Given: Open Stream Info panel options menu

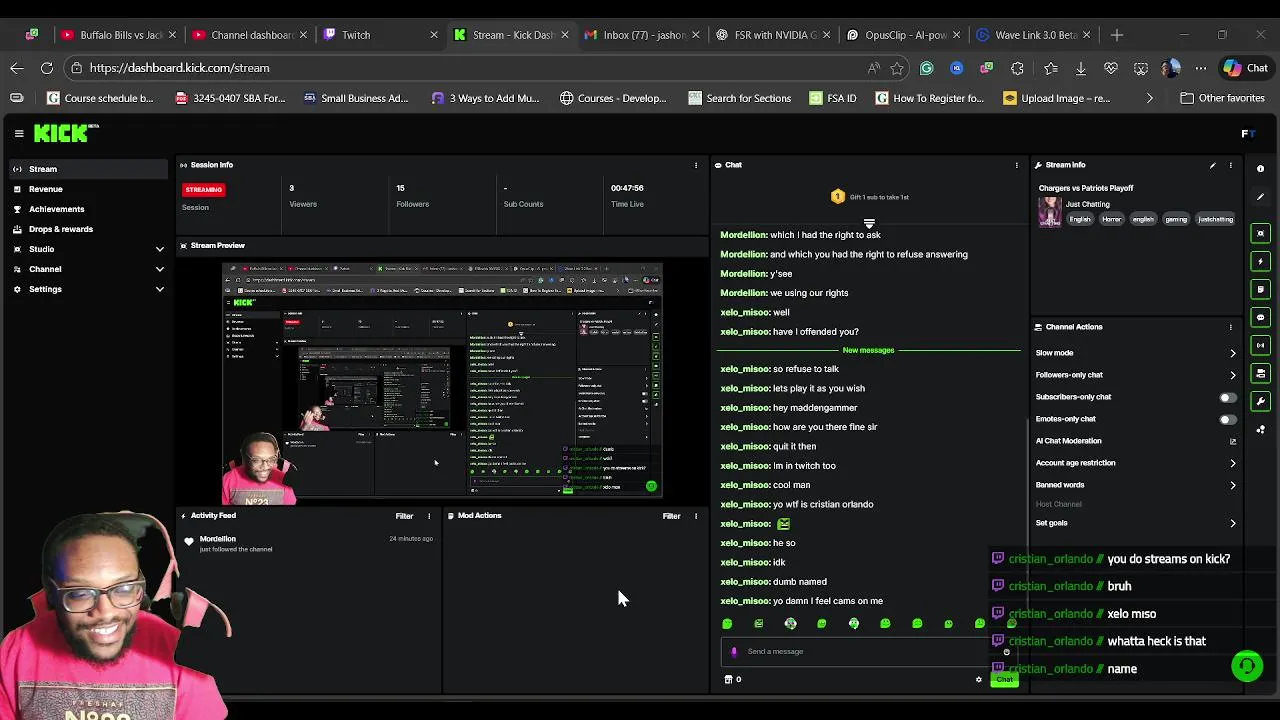Looking at the screenshot, I should point(1231,165).
